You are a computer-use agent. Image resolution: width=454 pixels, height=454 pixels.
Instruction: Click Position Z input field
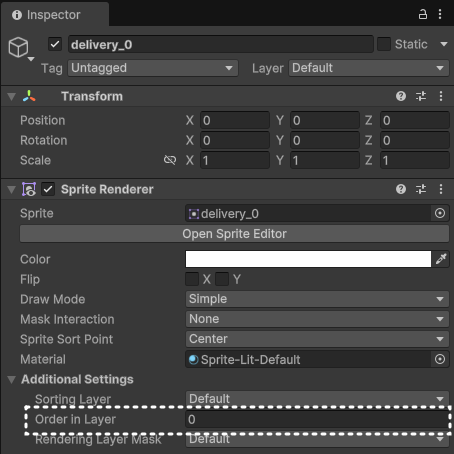415,120
